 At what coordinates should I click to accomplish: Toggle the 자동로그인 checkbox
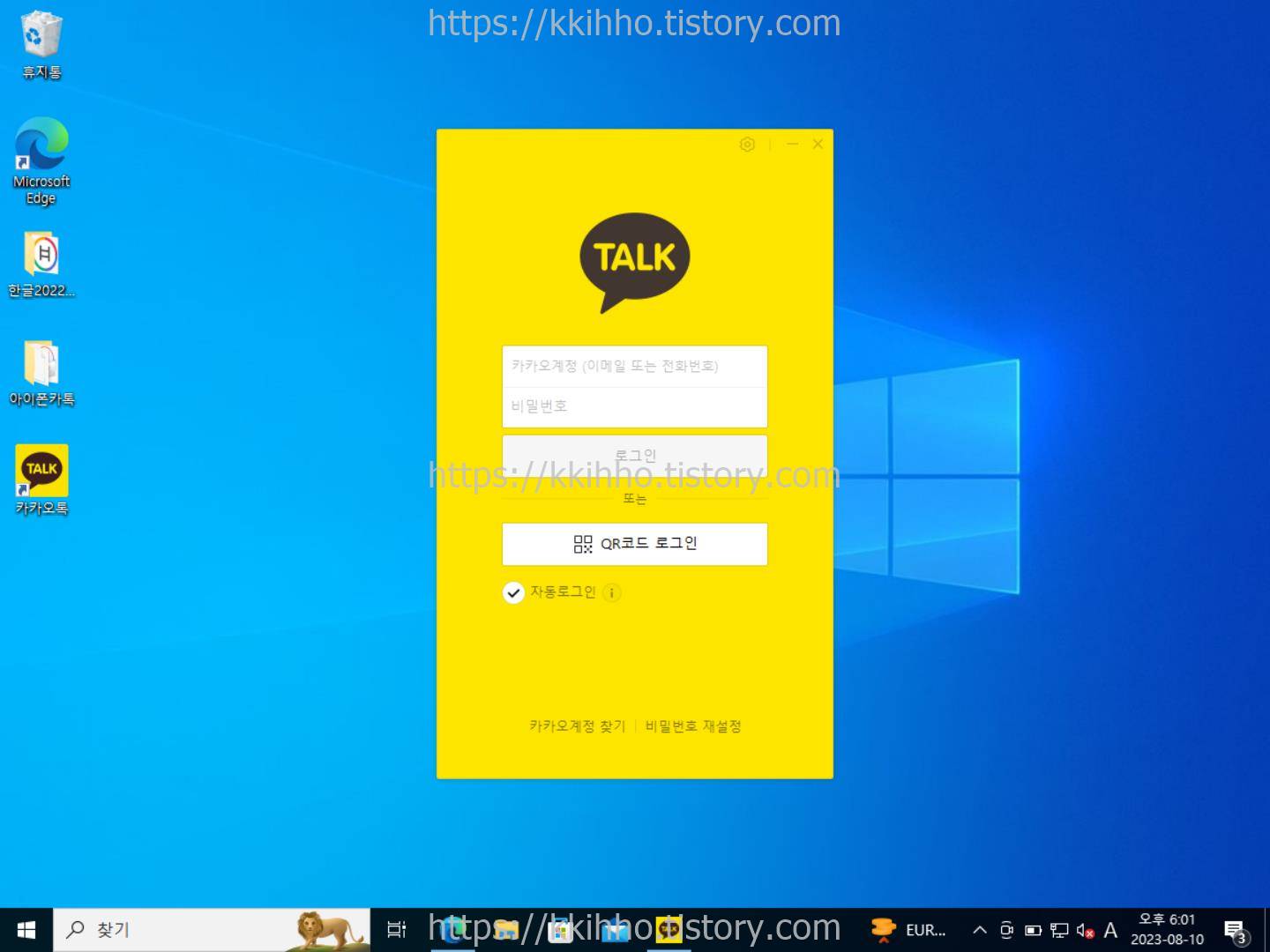click(x=513, y=593)
